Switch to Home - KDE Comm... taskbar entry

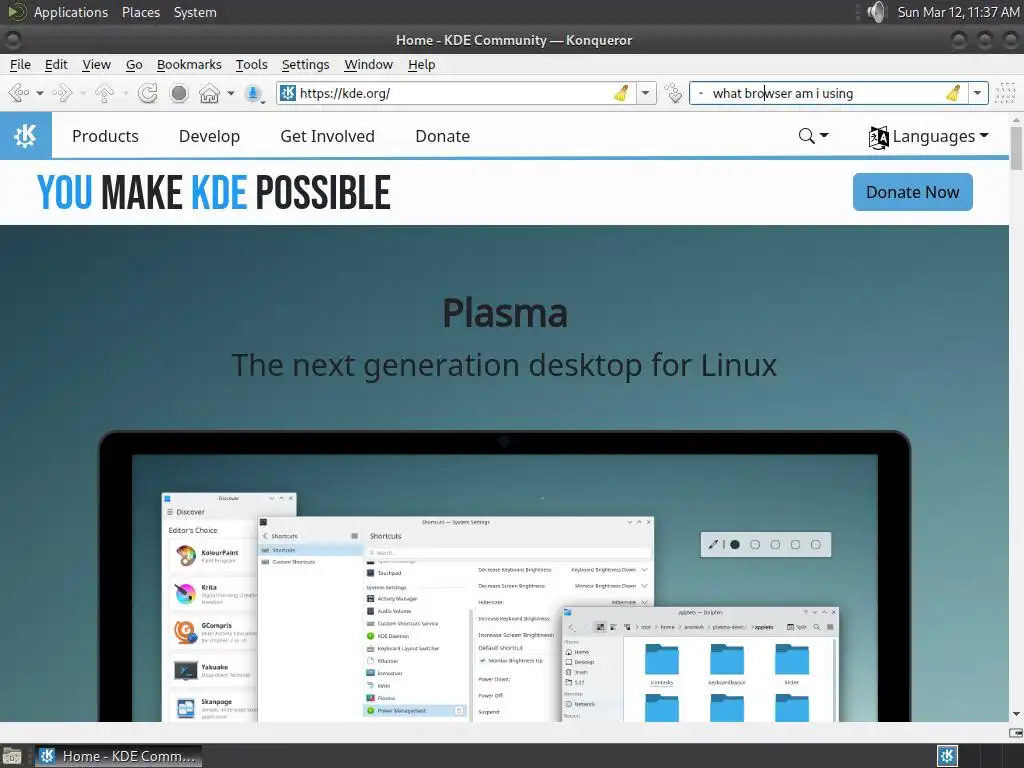point(118,756)
